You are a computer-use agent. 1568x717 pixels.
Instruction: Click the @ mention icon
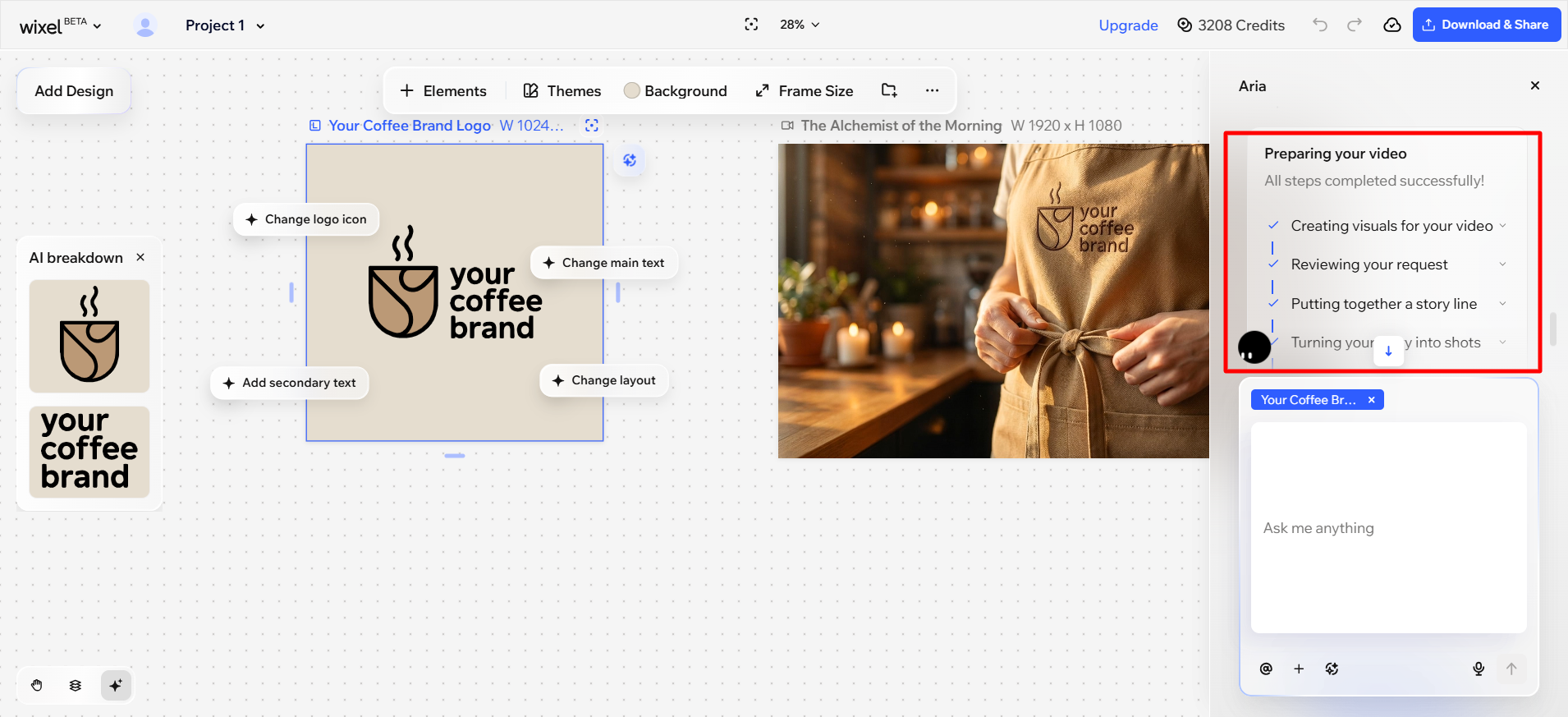pos(1266,669)
